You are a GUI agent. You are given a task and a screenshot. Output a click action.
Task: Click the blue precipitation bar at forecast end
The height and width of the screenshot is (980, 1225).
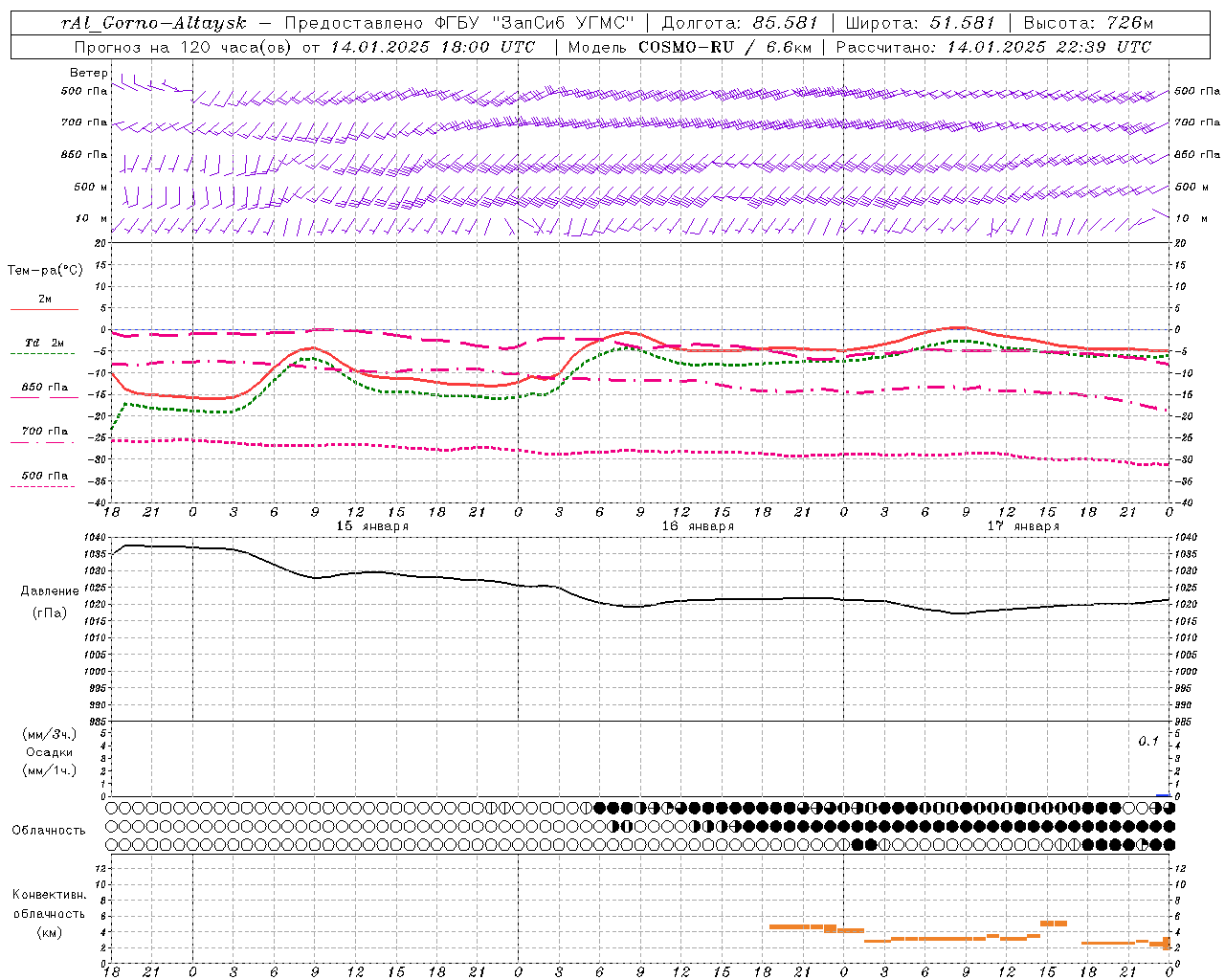coord(1163,795)
